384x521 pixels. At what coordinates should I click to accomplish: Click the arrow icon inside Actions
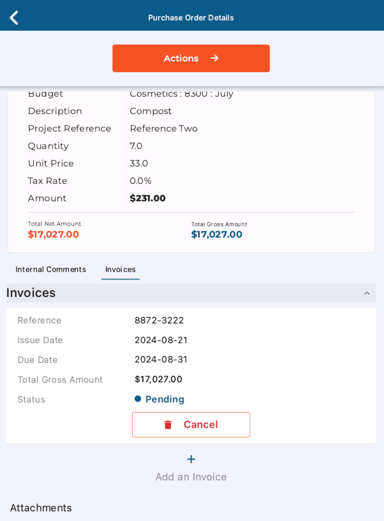[214, 58]
